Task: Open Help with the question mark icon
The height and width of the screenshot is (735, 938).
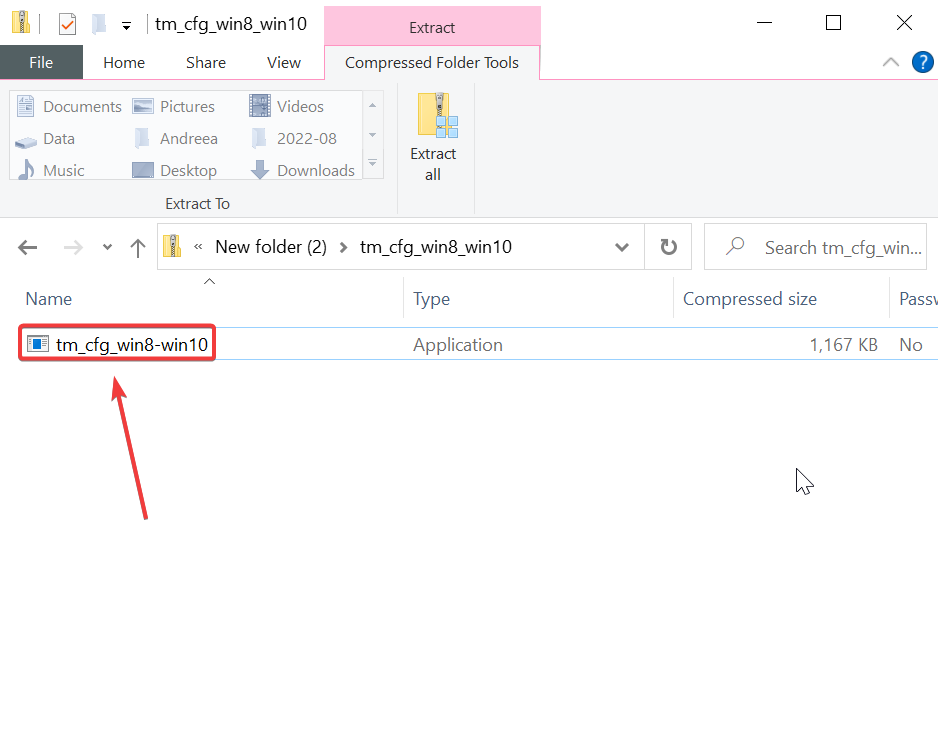Action: pyautogui.click(x=922, y=62)
